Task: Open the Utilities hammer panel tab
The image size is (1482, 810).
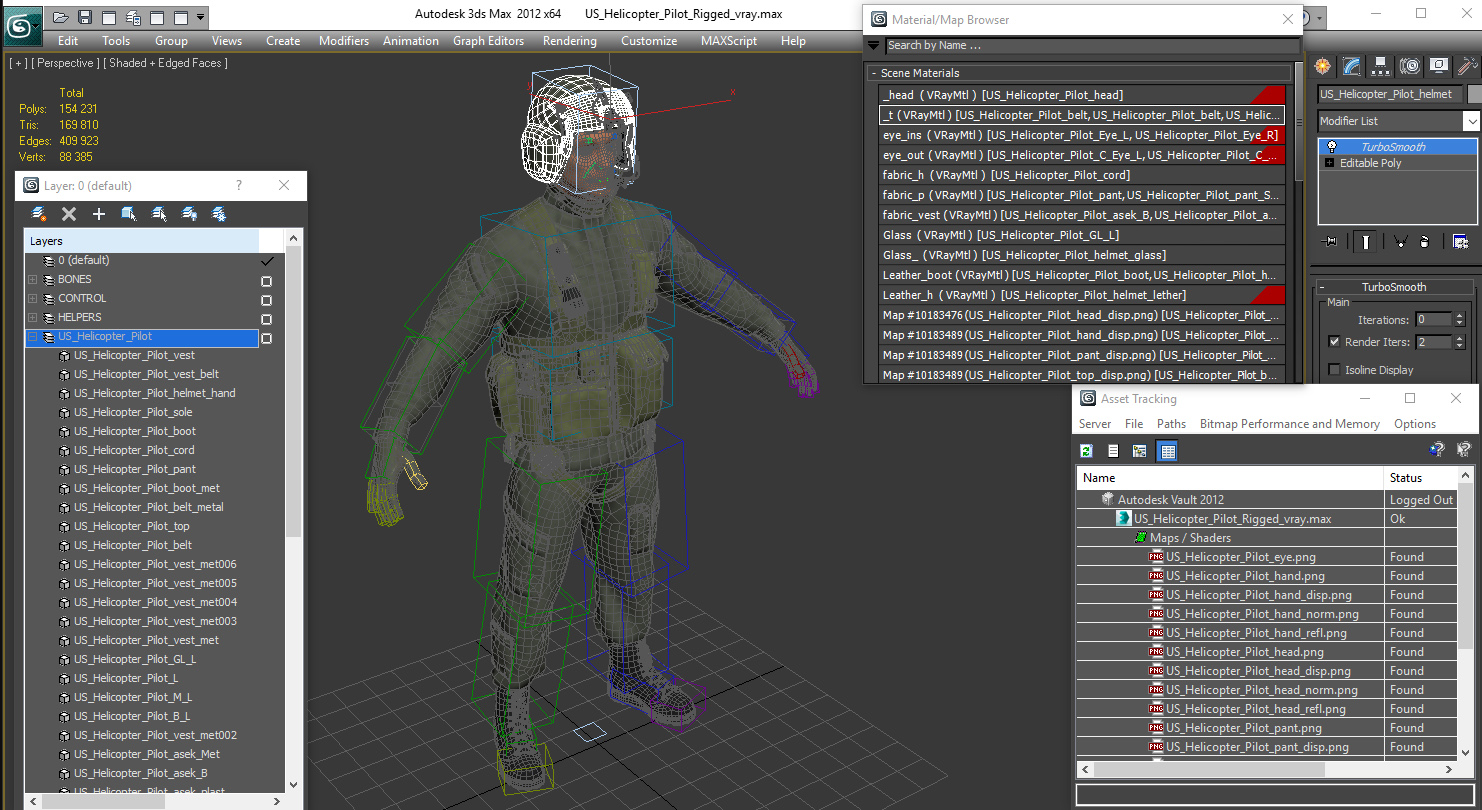Action: (x=1467, y=66)
